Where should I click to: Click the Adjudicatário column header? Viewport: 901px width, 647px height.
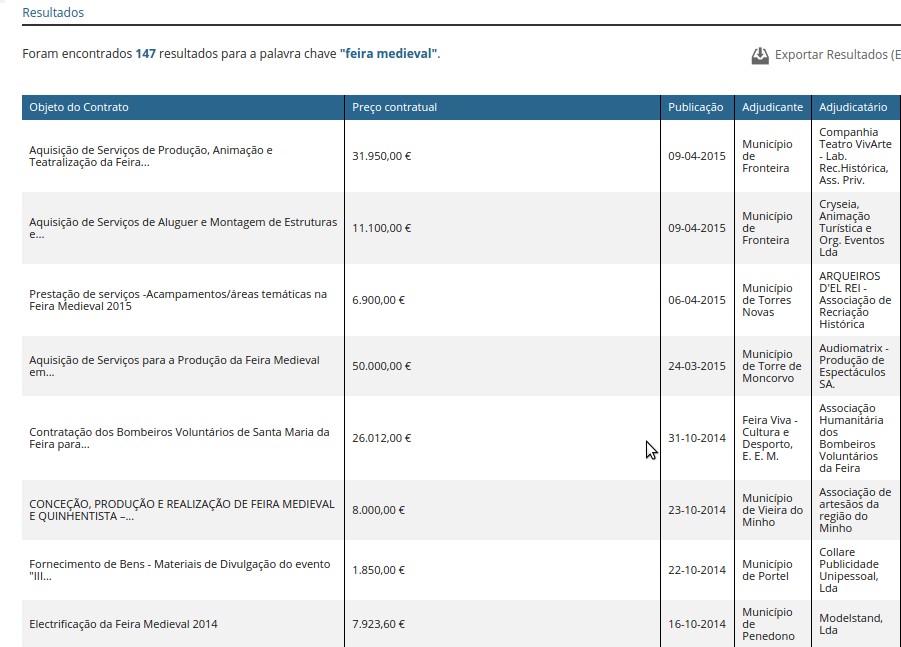click(x=853, y=107)
